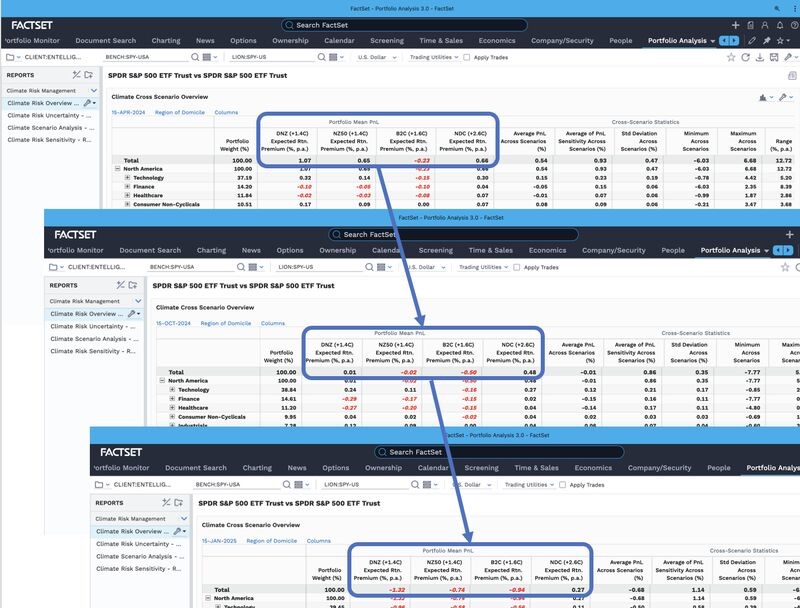800x608 pixels.
Task: Click the right blue arrow in the April 2024 window
Action: (x=734, y=40)
